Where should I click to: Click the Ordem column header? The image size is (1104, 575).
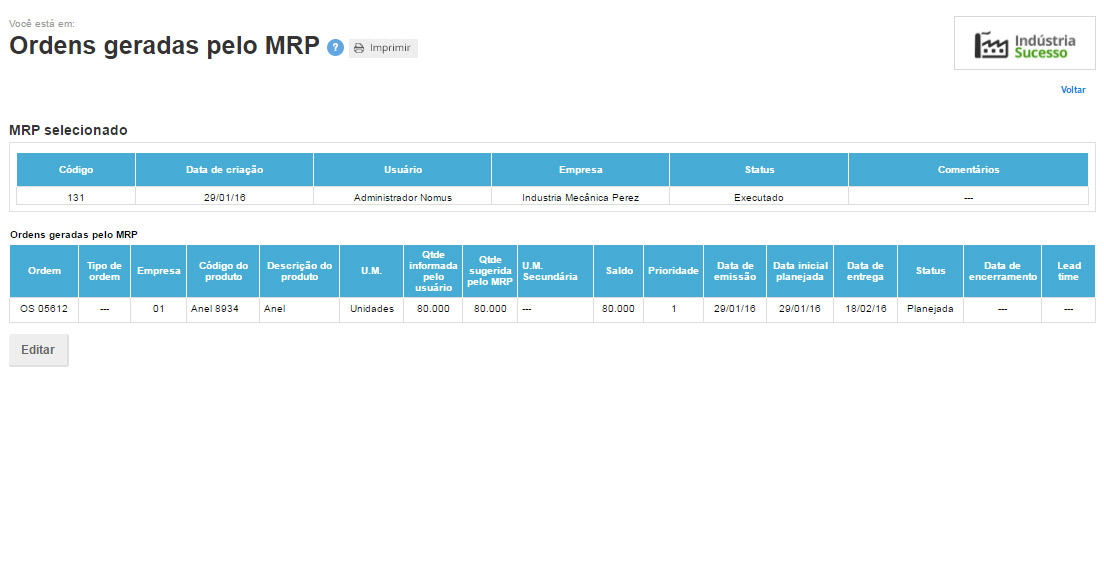44,271
